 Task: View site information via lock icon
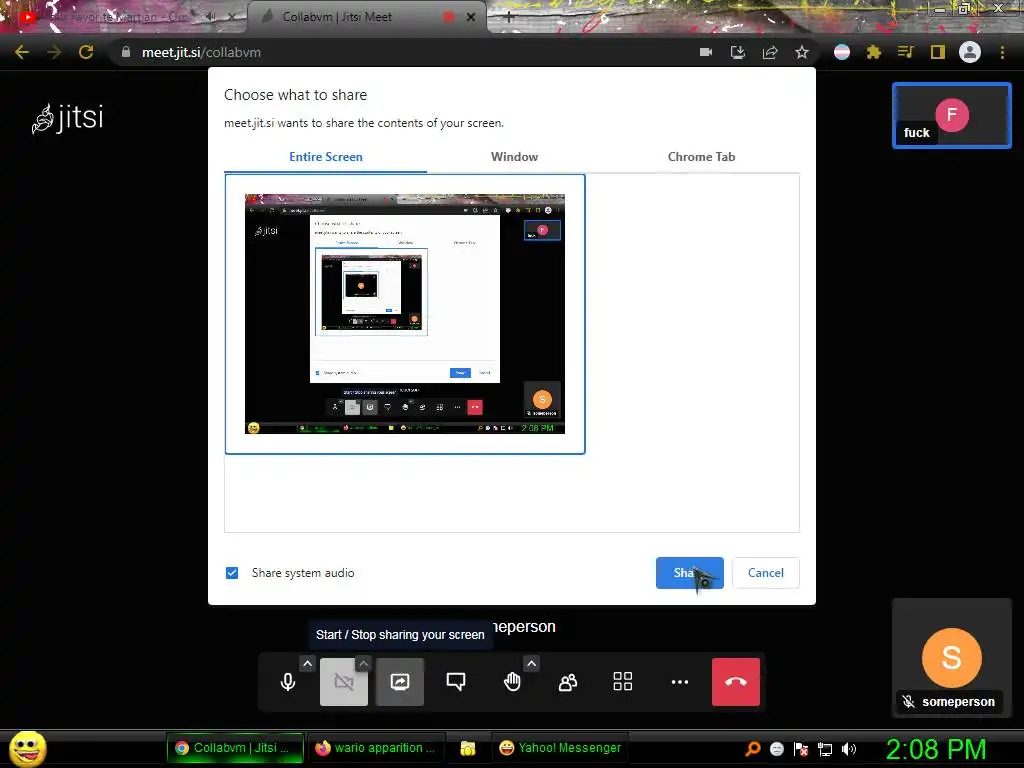click(x=126, y=52)
